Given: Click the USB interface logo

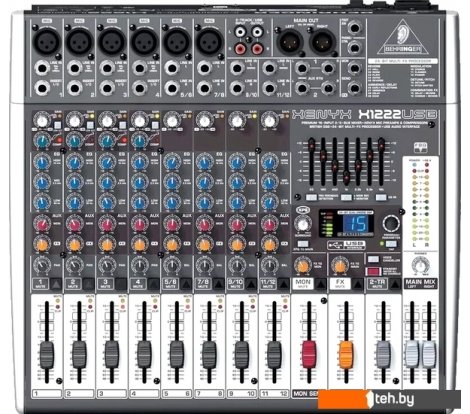Looking at the screenshot, I should [x=347, y=245].
